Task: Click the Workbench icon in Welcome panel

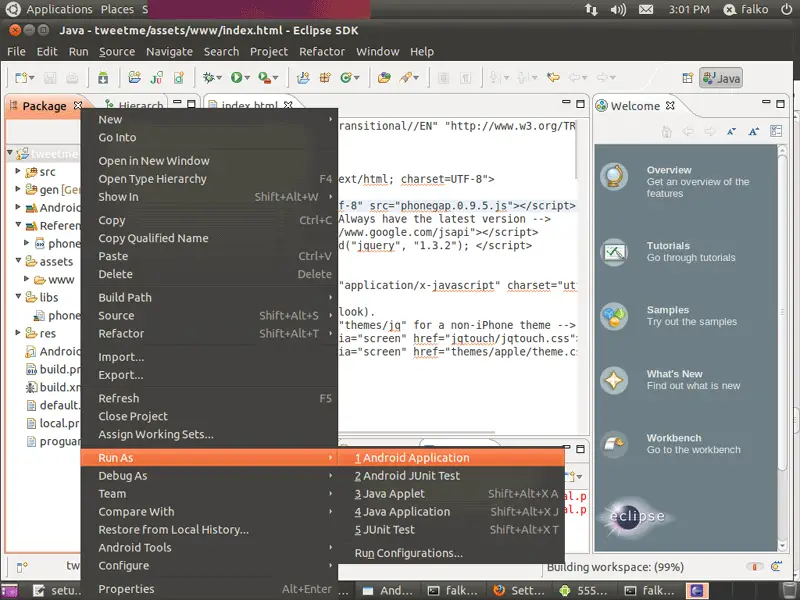Action: click(614, 444)
